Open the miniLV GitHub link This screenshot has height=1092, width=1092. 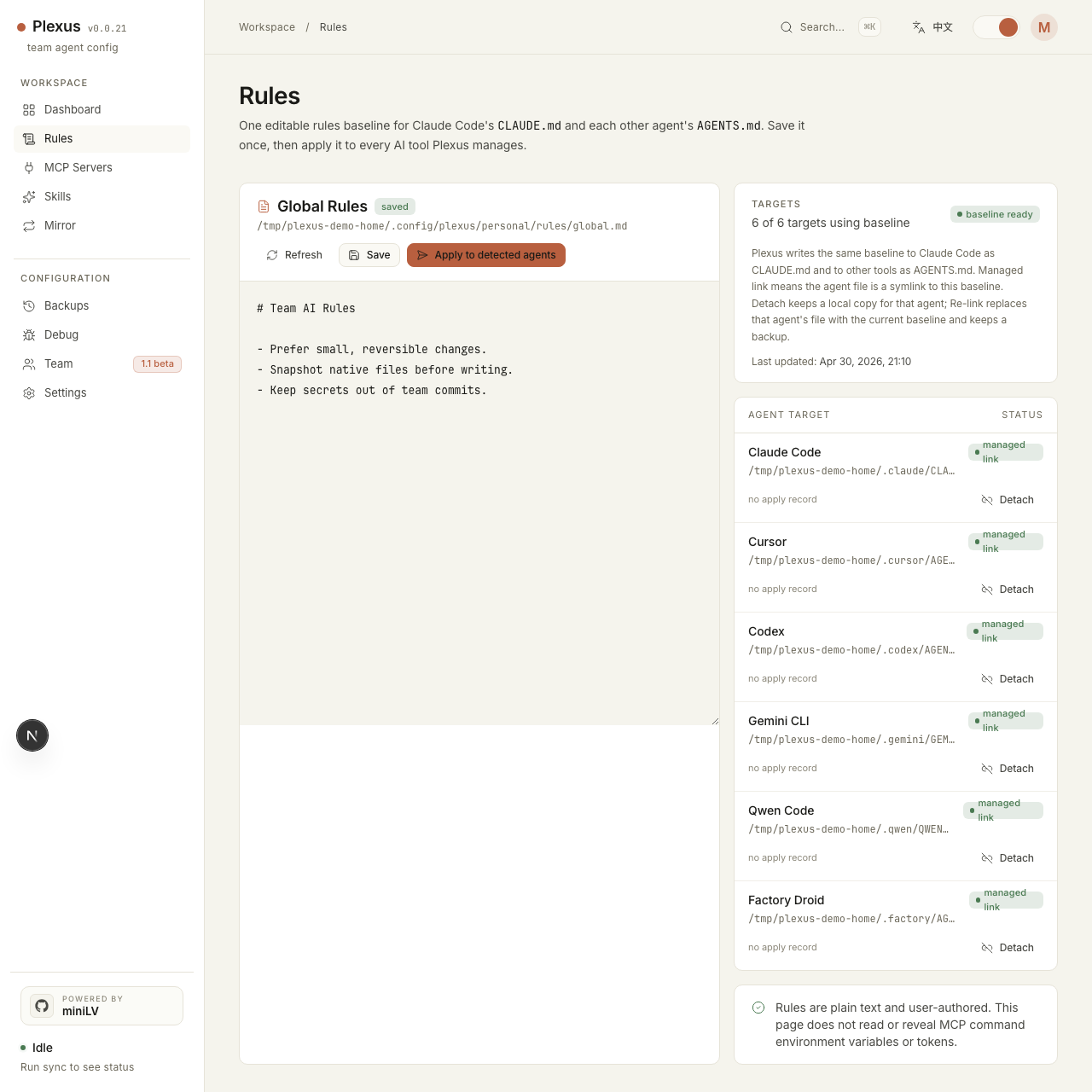coord(102,1006)
